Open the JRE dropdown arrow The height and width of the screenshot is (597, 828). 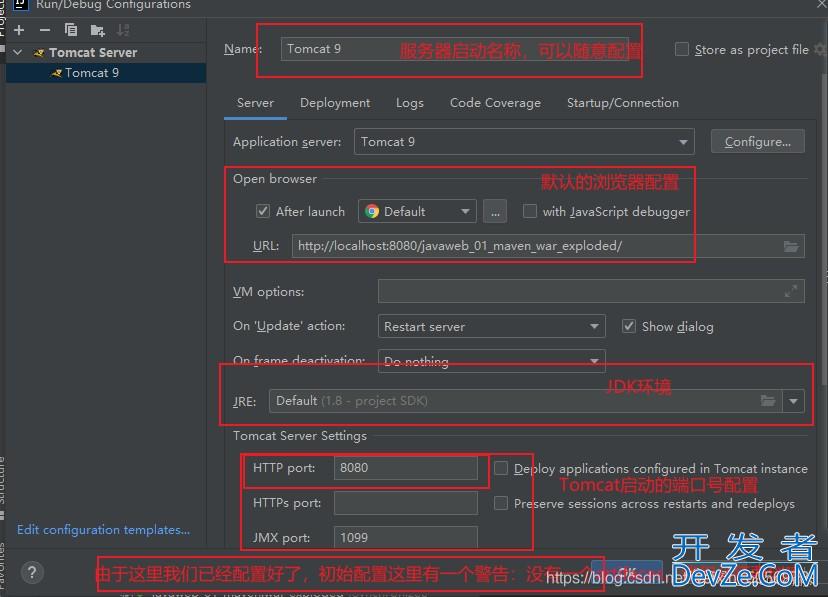pos(793,401)
